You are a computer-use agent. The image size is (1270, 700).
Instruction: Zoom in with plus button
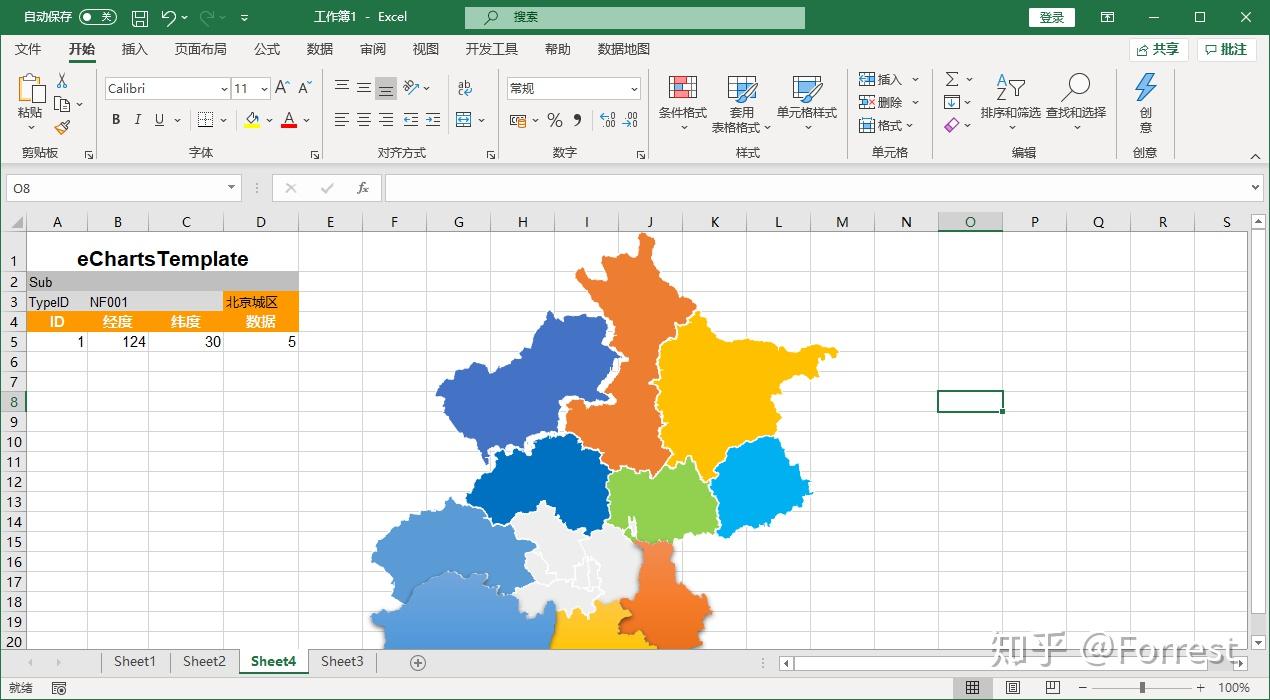click(x=1201, y=688)
